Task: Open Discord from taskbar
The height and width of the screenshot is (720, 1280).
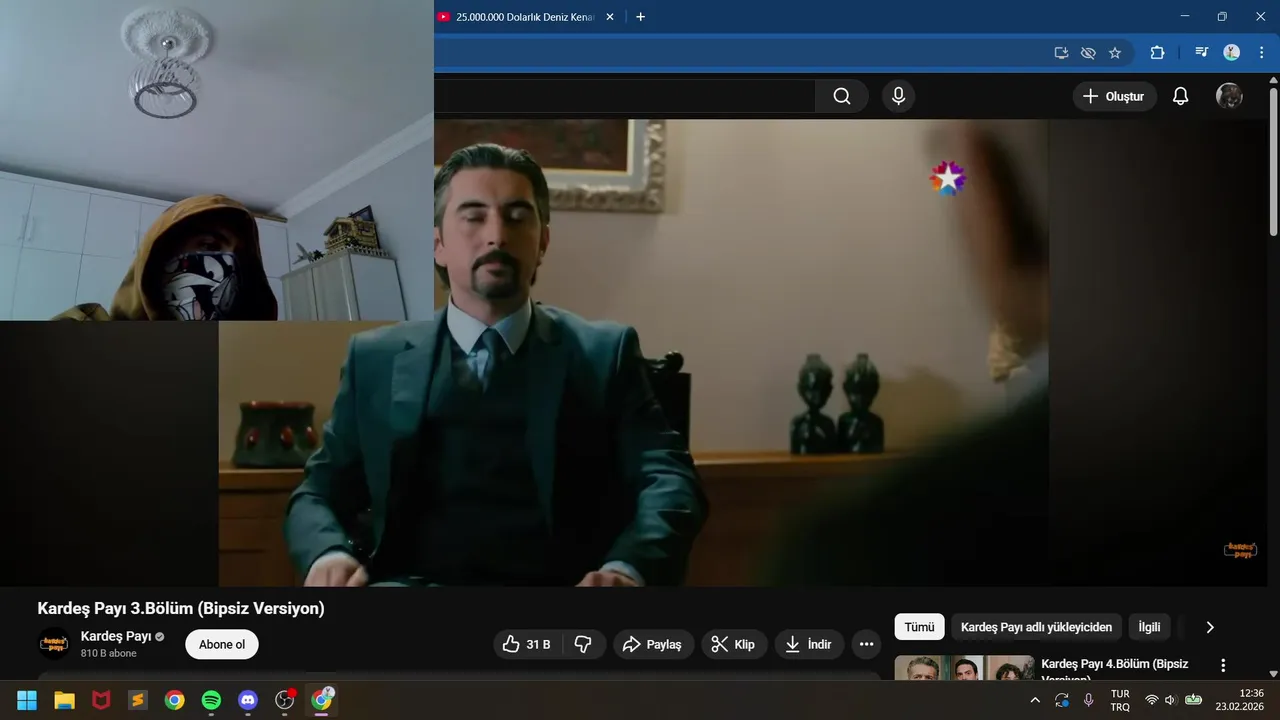Action: click(x=248, y=700)
